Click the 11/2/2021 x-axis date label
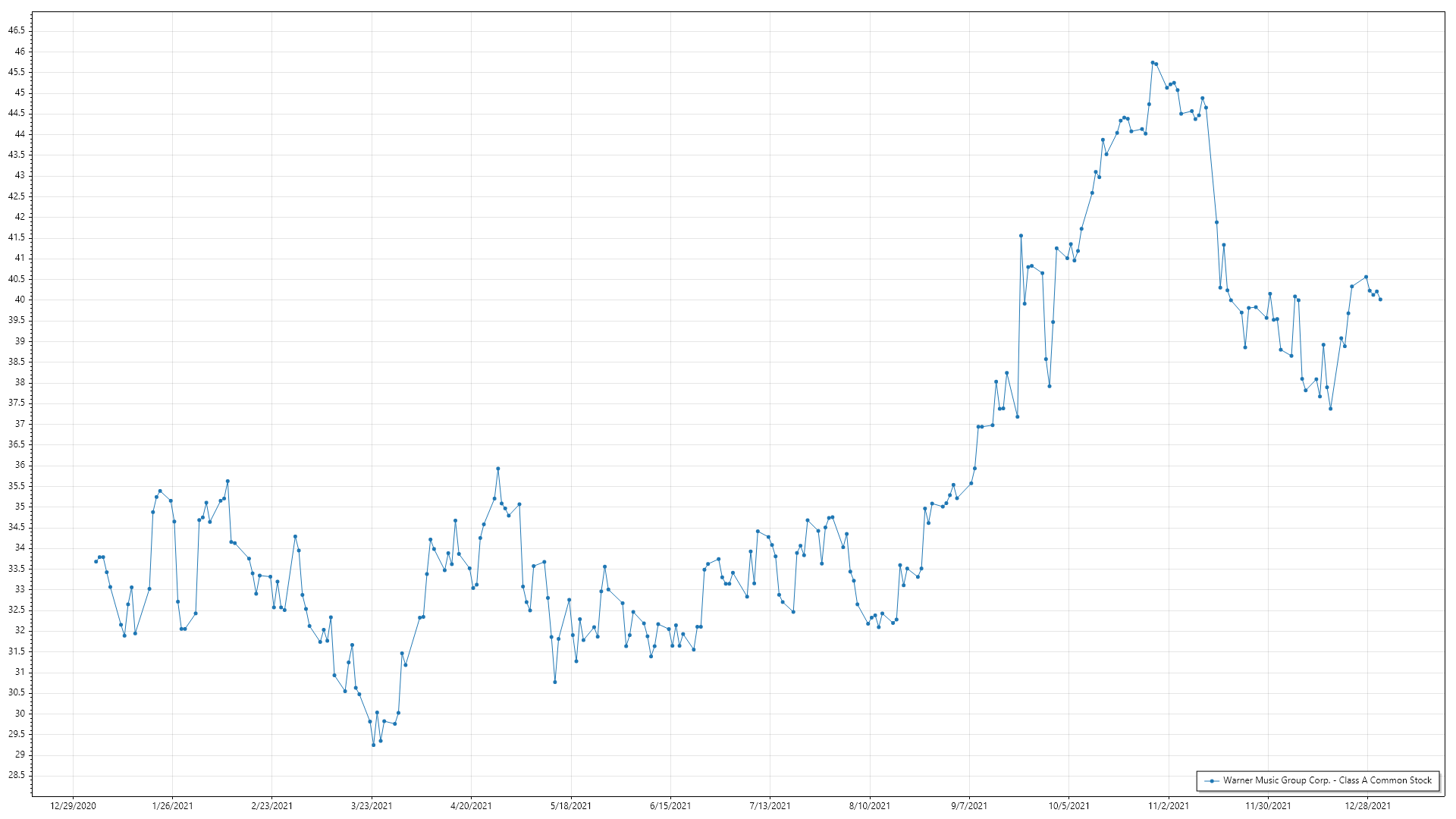This screenshot has height=819, width=1456. (x=1169, y=806)
